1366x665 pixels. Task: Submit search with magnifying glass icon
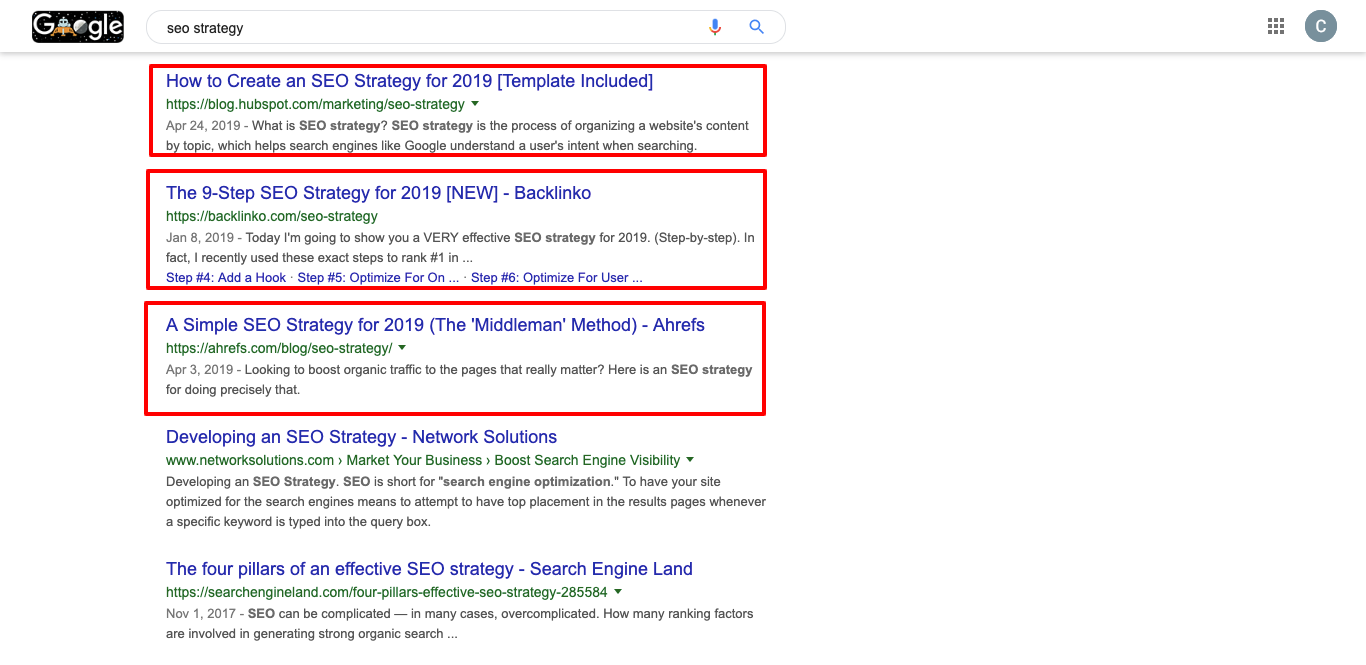pos(757,27)
